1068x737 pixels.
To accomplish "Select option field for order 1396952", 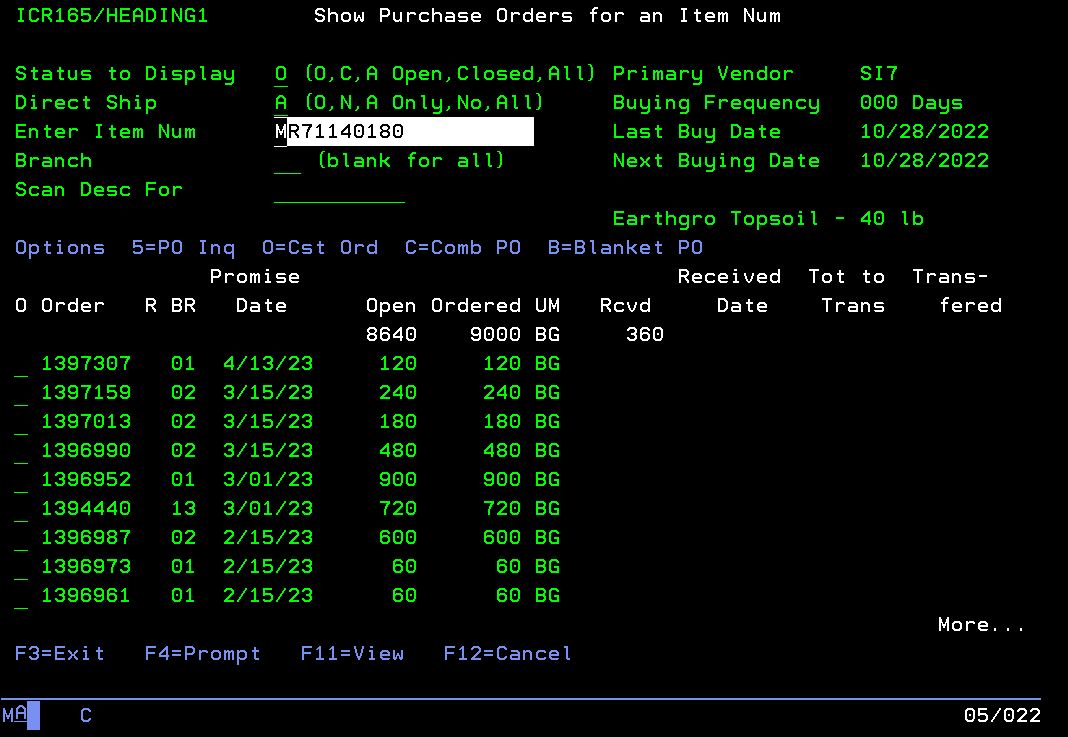I will pos(21,480).
